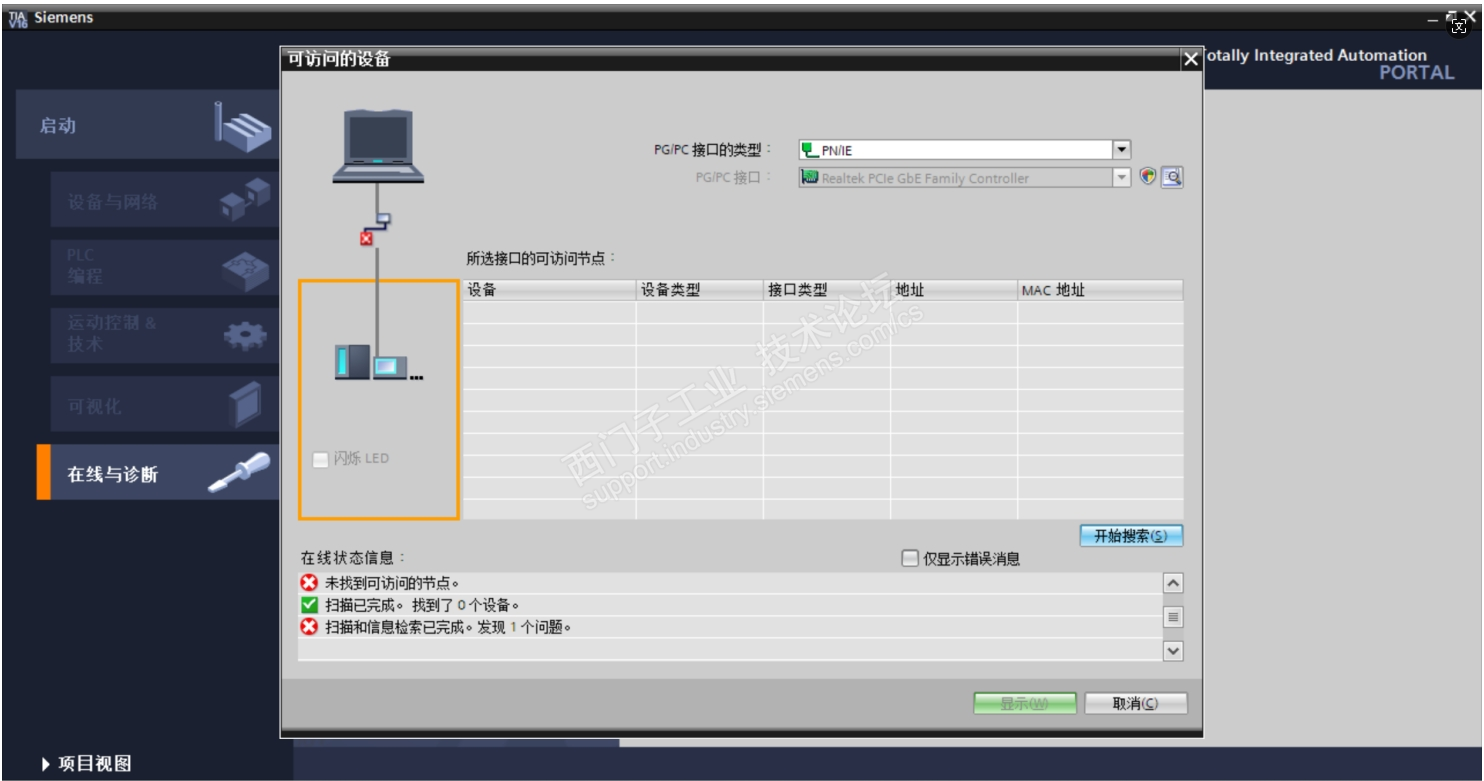
Task: Switch to 项目视图
Action: pos(87,764)
